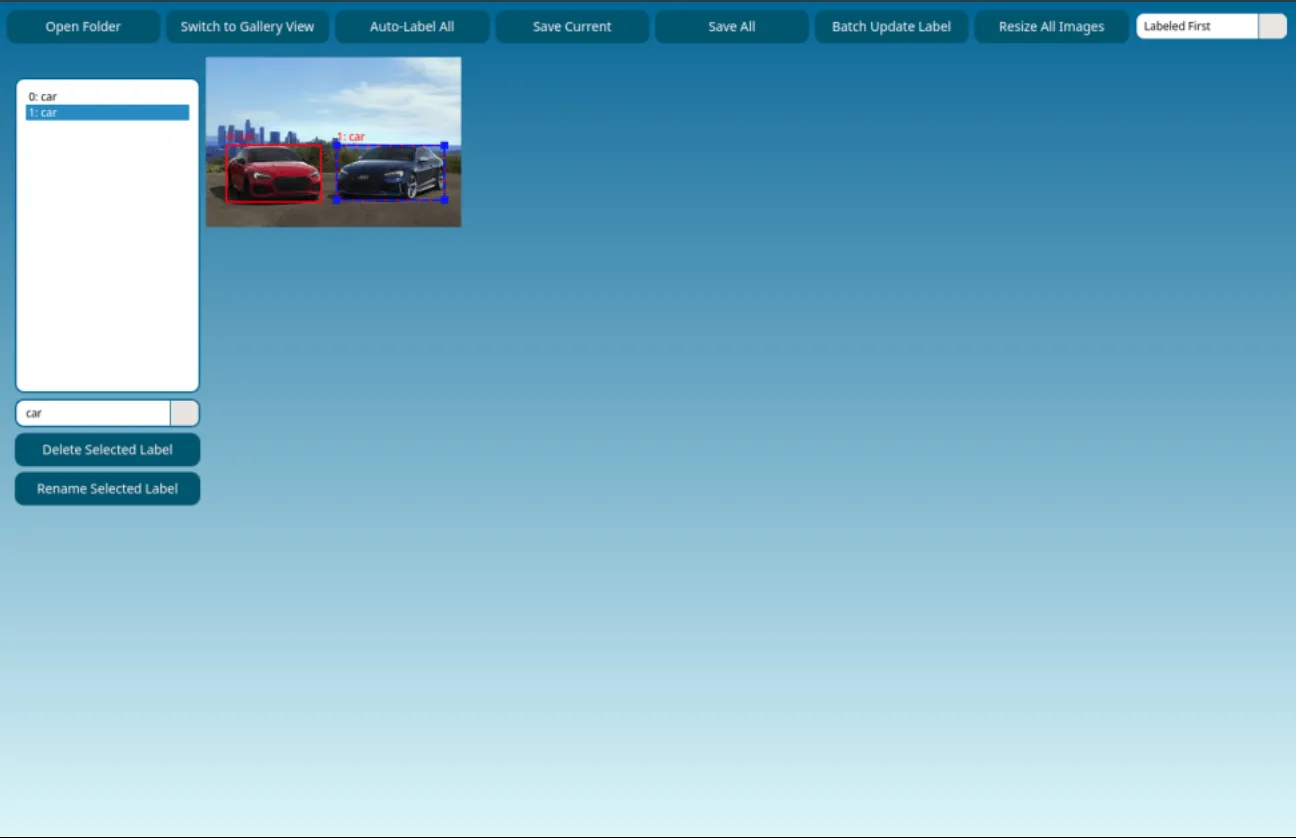Click top-right handle of blue selection box
Viewport: 1296px width, 838px height.
click(x=444, y=145)
